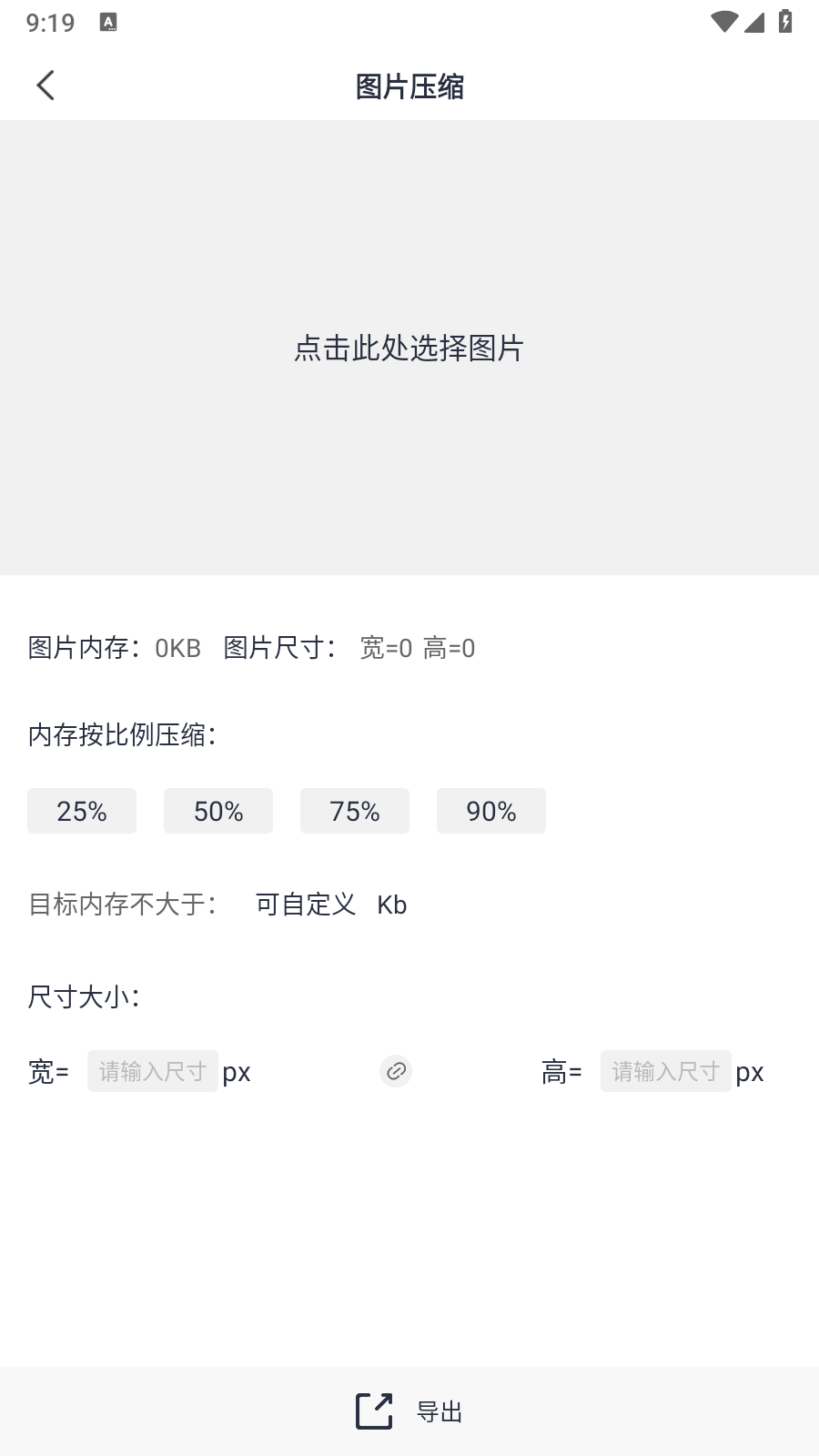Select the 25% compression option

coord(82,811)
